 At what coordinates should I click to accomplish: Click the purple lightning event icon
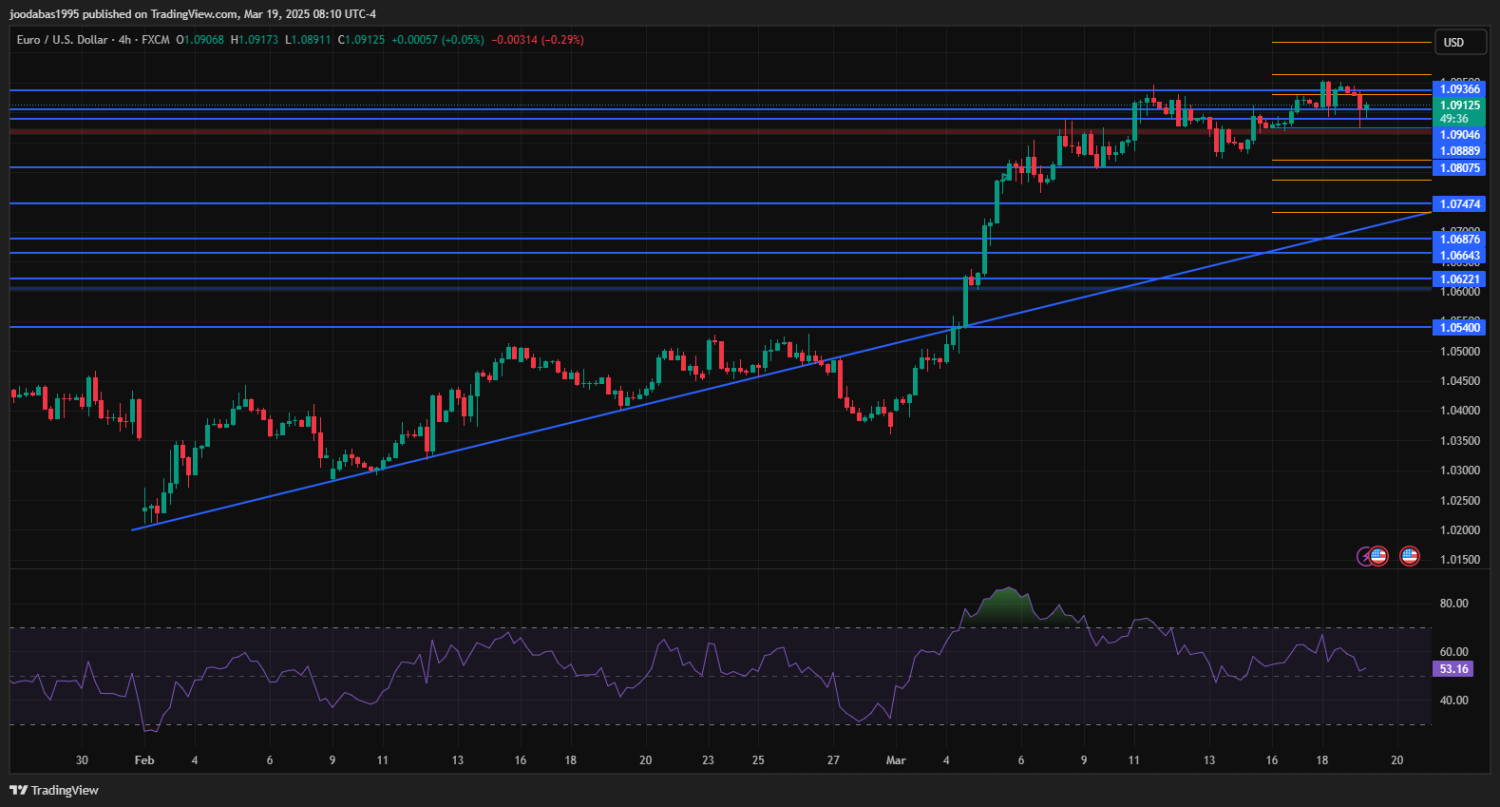coord(1364,555)
